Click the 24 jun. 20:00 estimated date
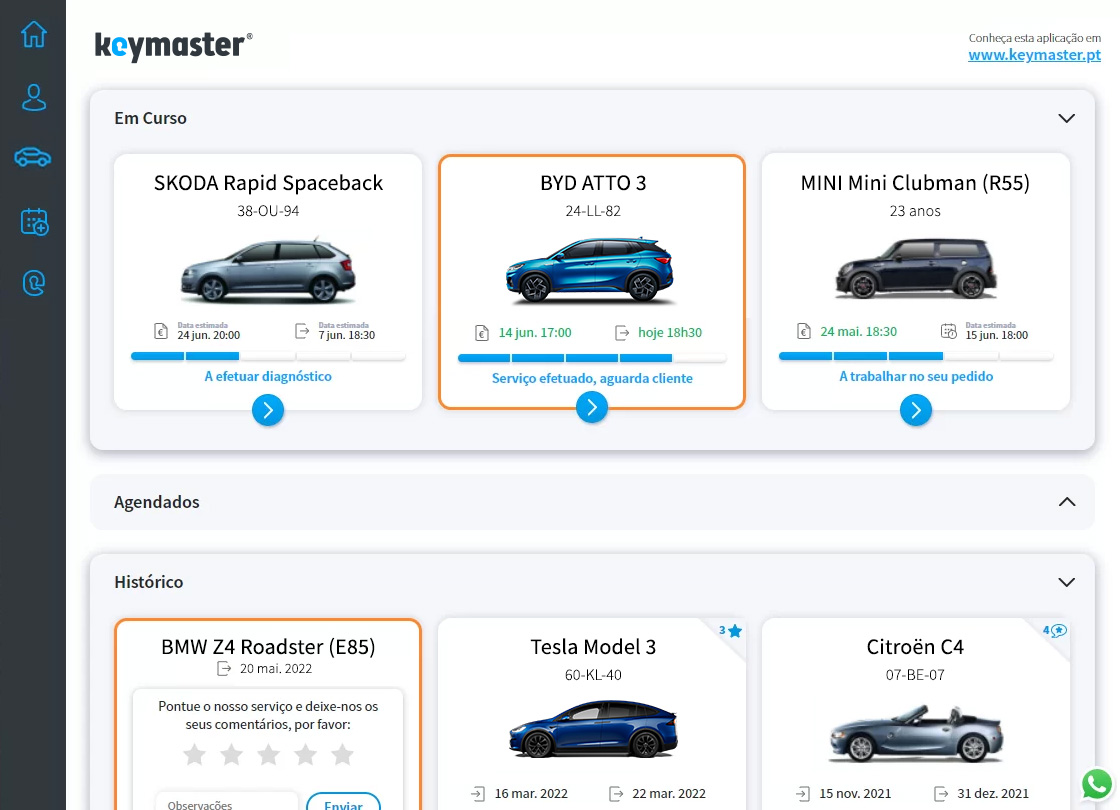 click(209, 335)
